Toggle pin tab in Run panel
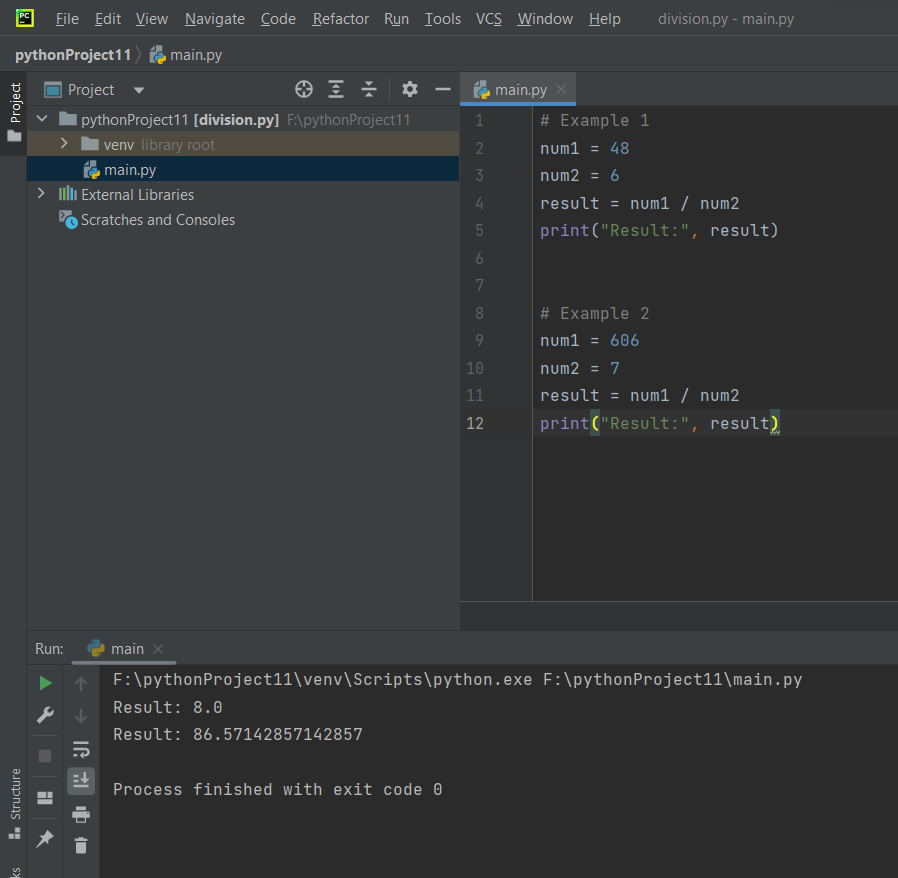This screenshot has width=898, height=878. pyautogui.click(x=45, y=840)
